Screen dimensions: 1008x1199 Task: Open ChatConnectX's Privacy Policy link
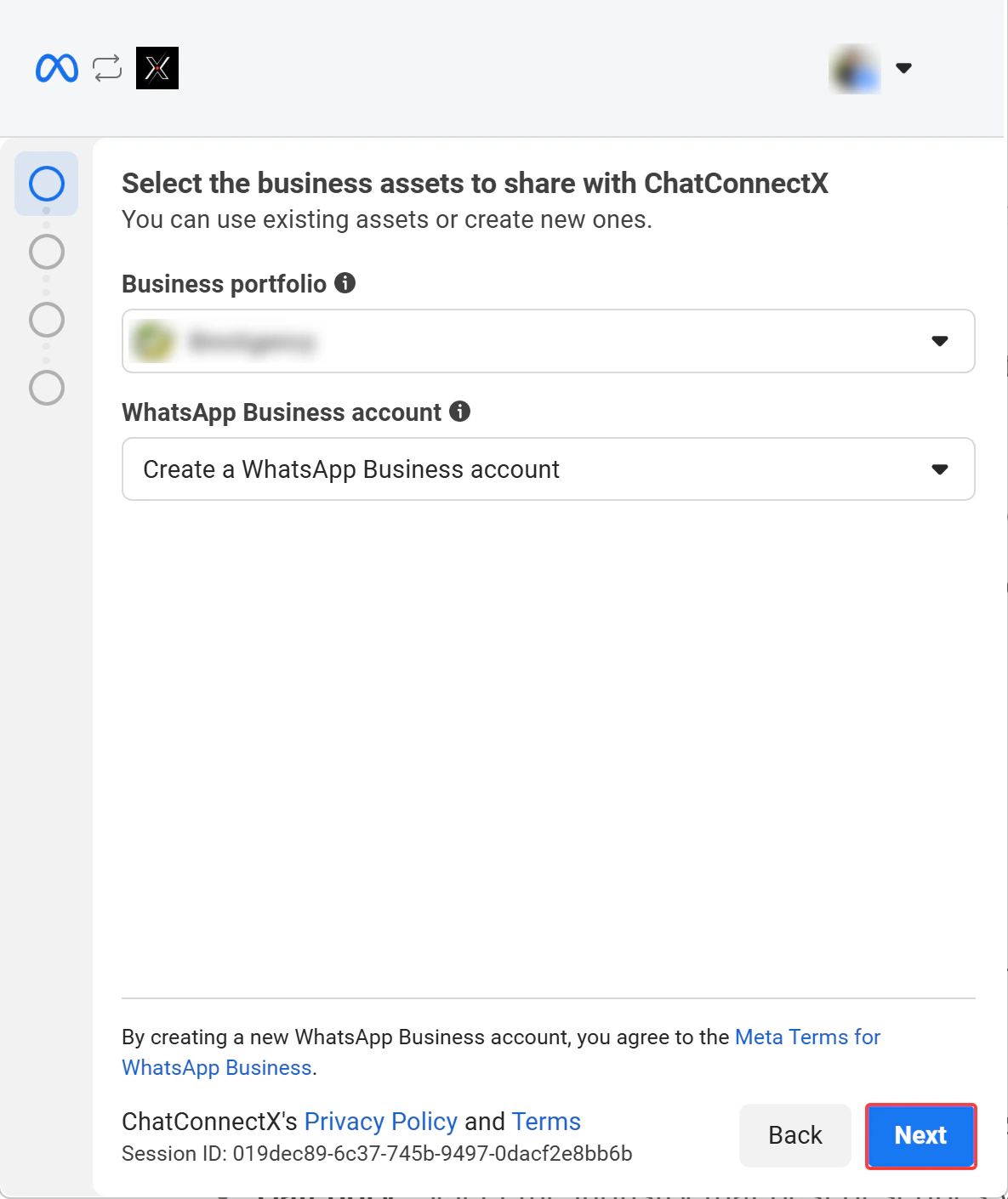pos(381,1122)
